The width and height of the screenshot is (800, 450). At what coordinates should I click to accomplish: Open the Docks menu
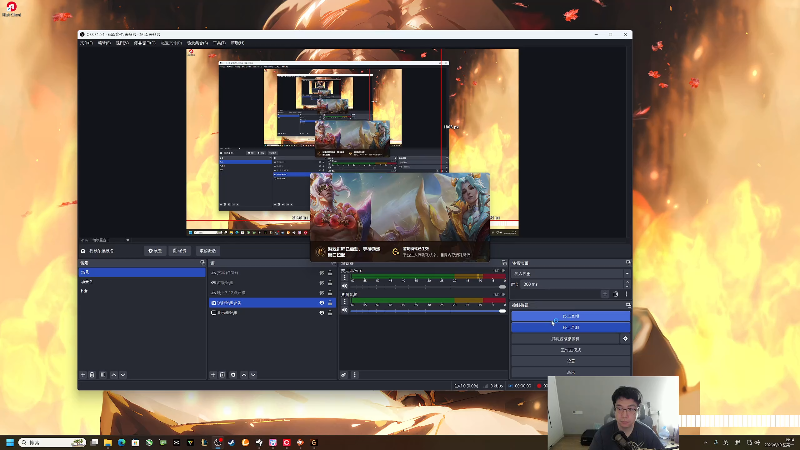pyautogui.click(x=144, y=43)
